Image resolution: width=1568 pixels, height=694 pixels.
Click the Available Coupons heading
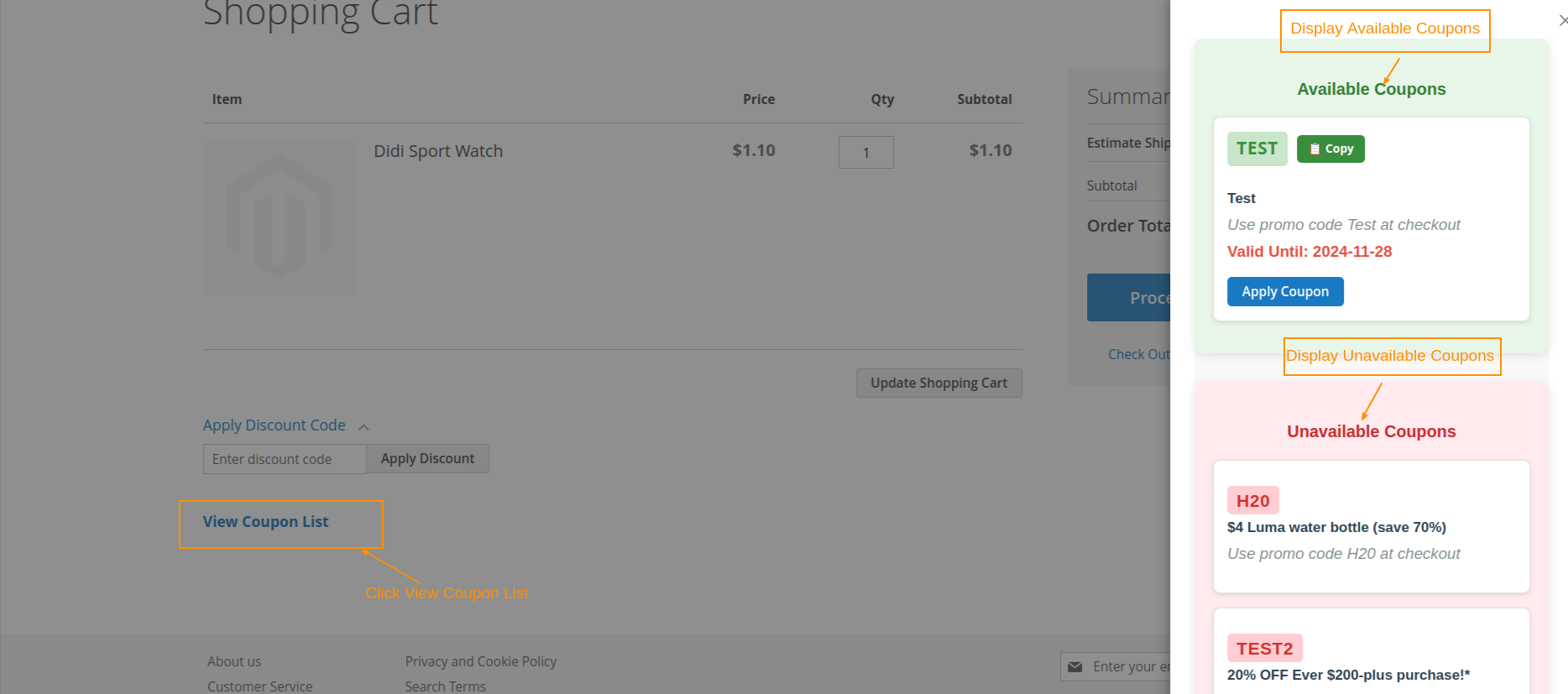[1372, 89]
